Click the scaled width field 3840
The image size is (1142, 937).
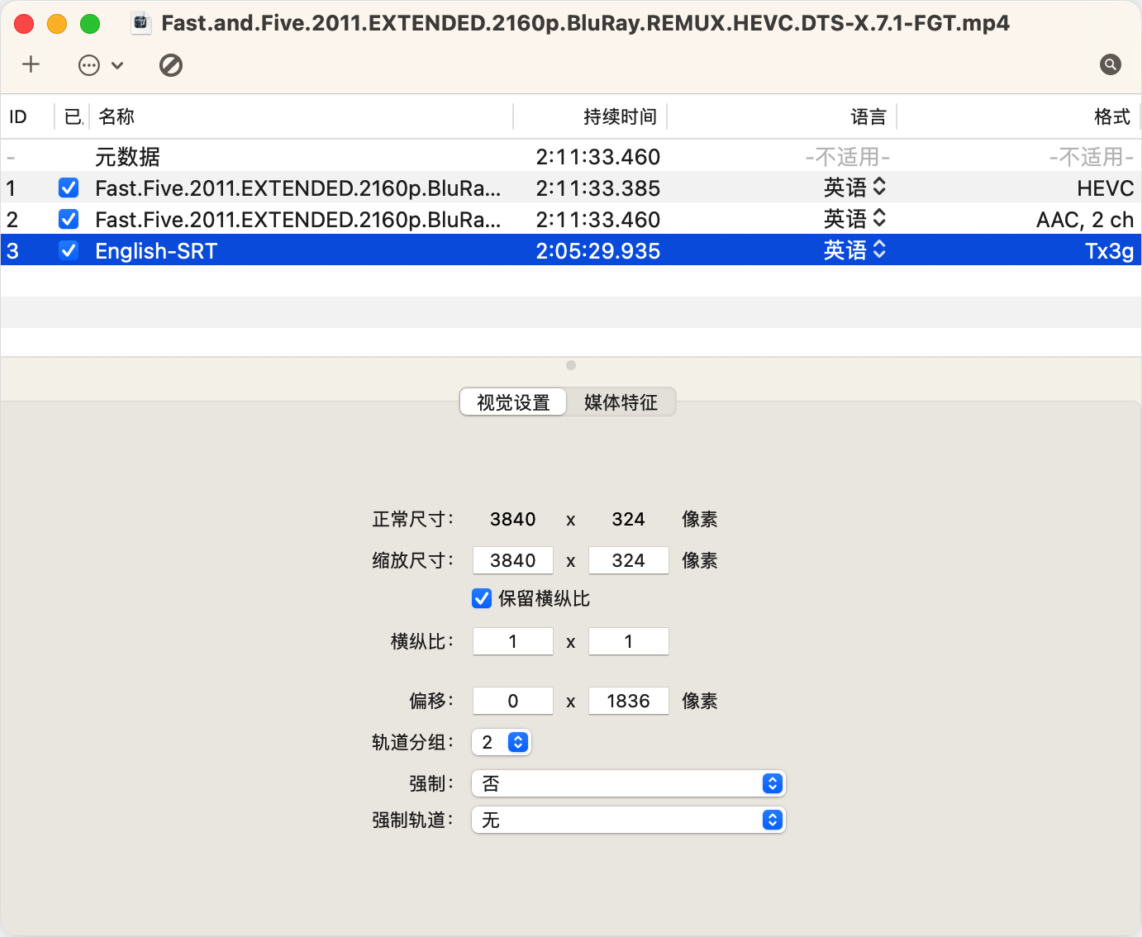513,560
